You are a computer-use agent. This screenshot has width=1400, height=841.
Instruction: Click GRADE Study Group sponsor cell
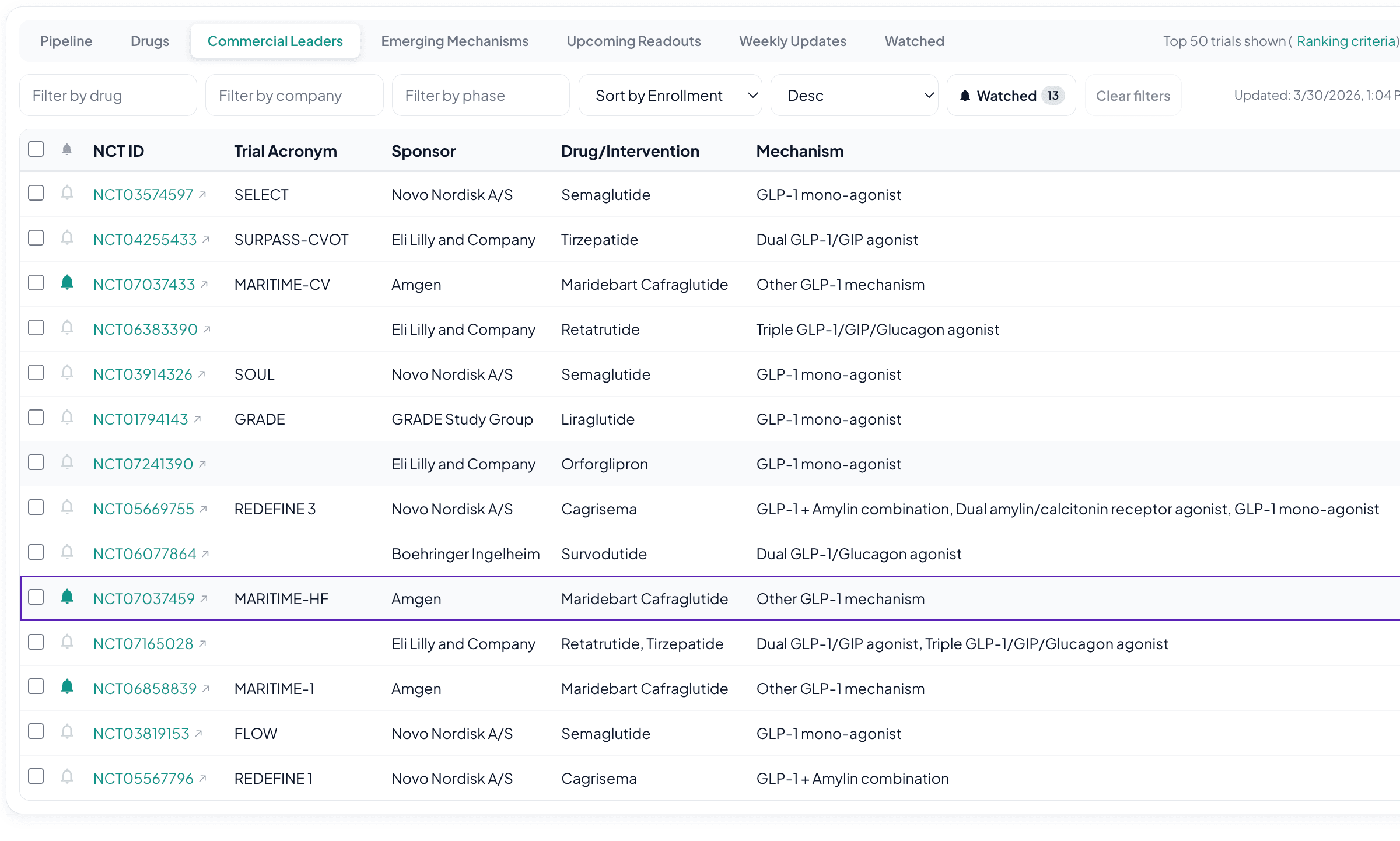462,419
